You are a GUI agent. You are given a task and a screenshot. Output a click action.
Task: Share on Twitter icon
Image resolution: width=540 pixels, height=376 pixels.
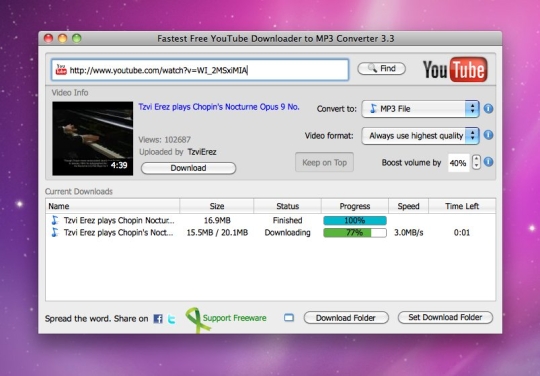[x=172, y=319]
